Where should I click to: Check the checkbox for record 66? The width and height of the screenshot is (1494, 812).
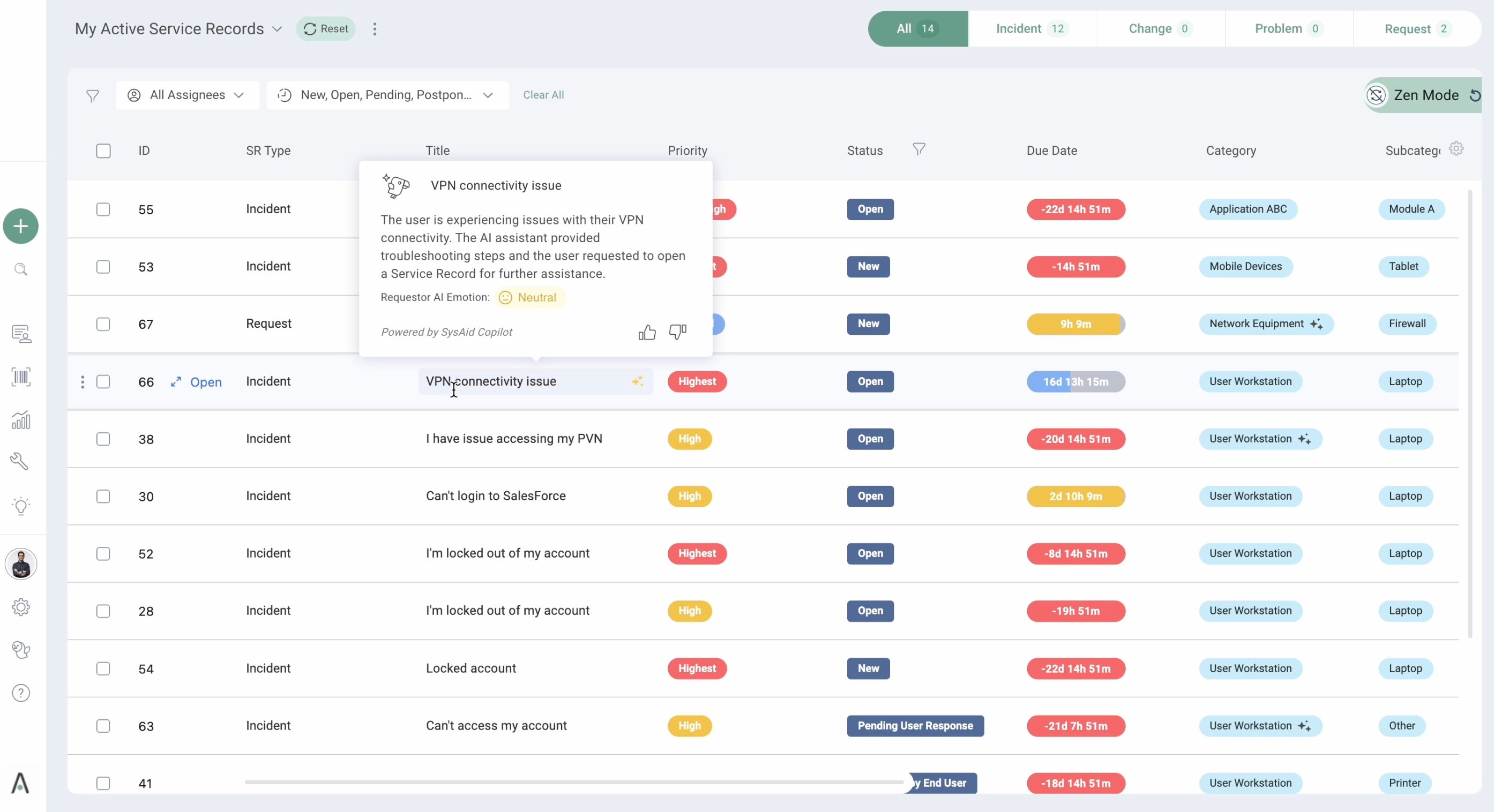tap(104, 381)
